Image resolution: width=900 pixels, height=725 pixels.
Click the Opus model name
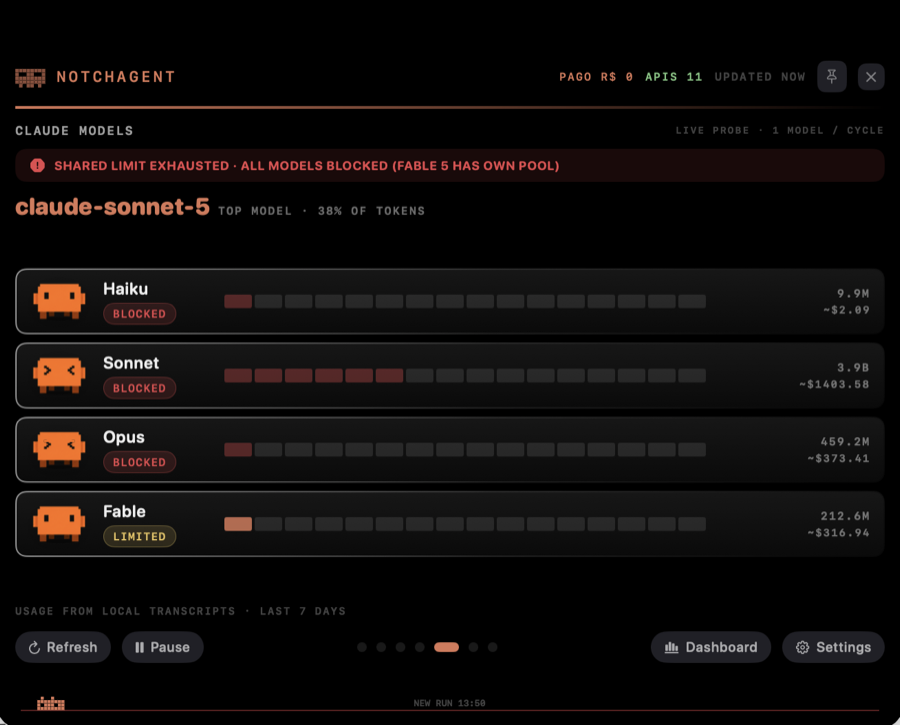(x=123, y=437)
